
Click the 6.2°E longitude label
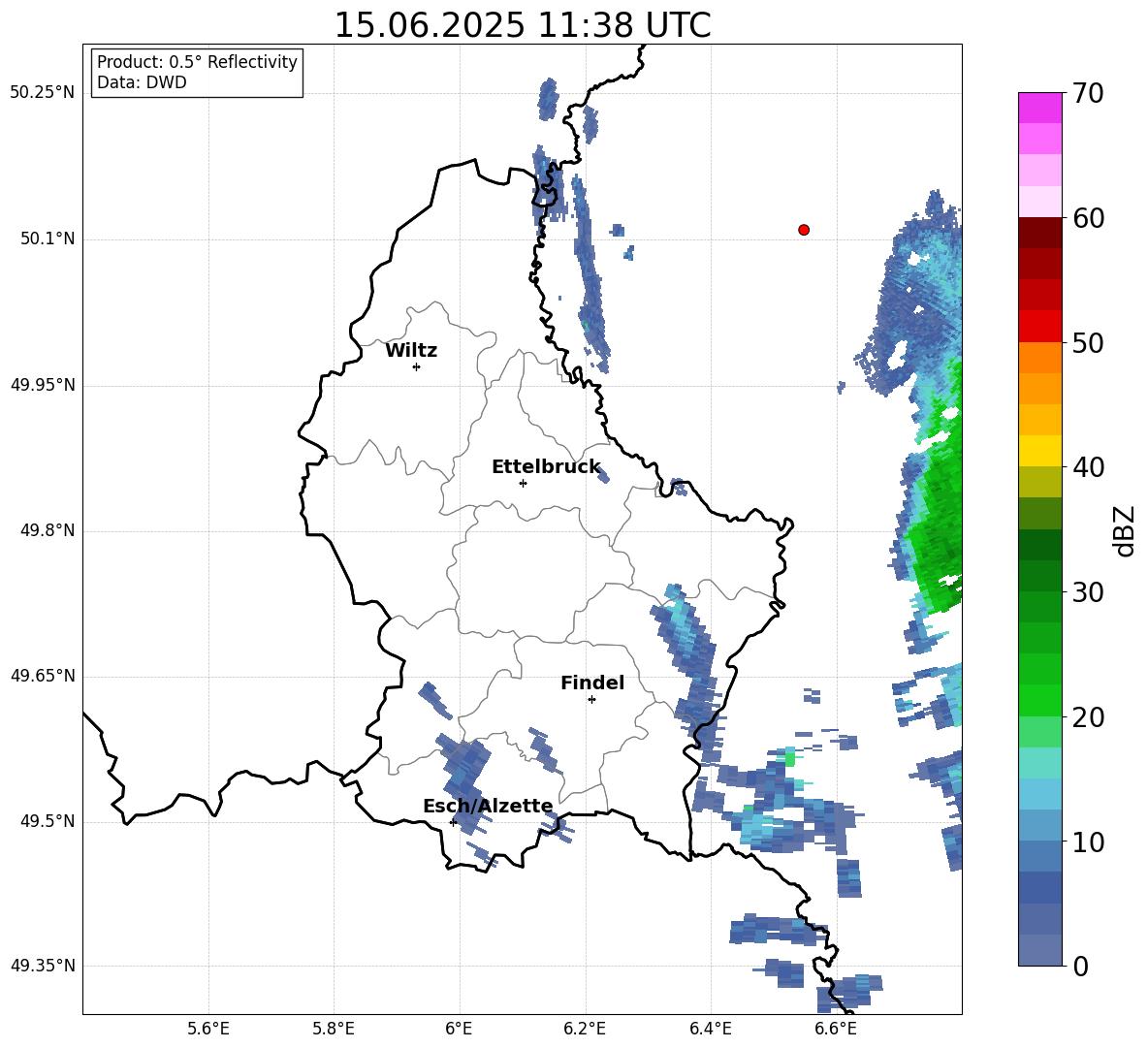click(x=585, y=1029)
